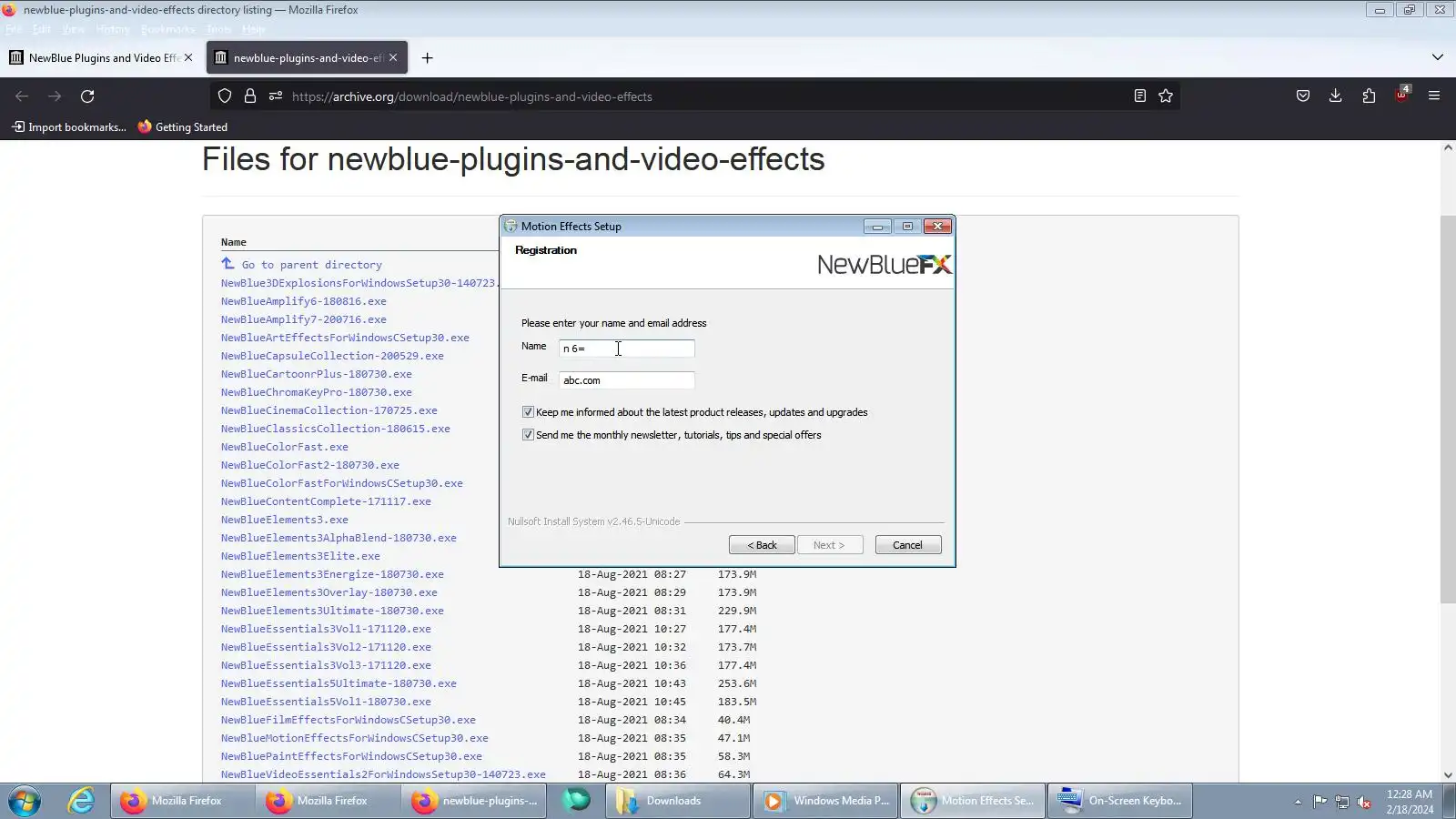This screenshot has height=819, width=1456.
Task: Download NewBlueChromaKeyPro-180730.exe
Action: tap(316, 392)
